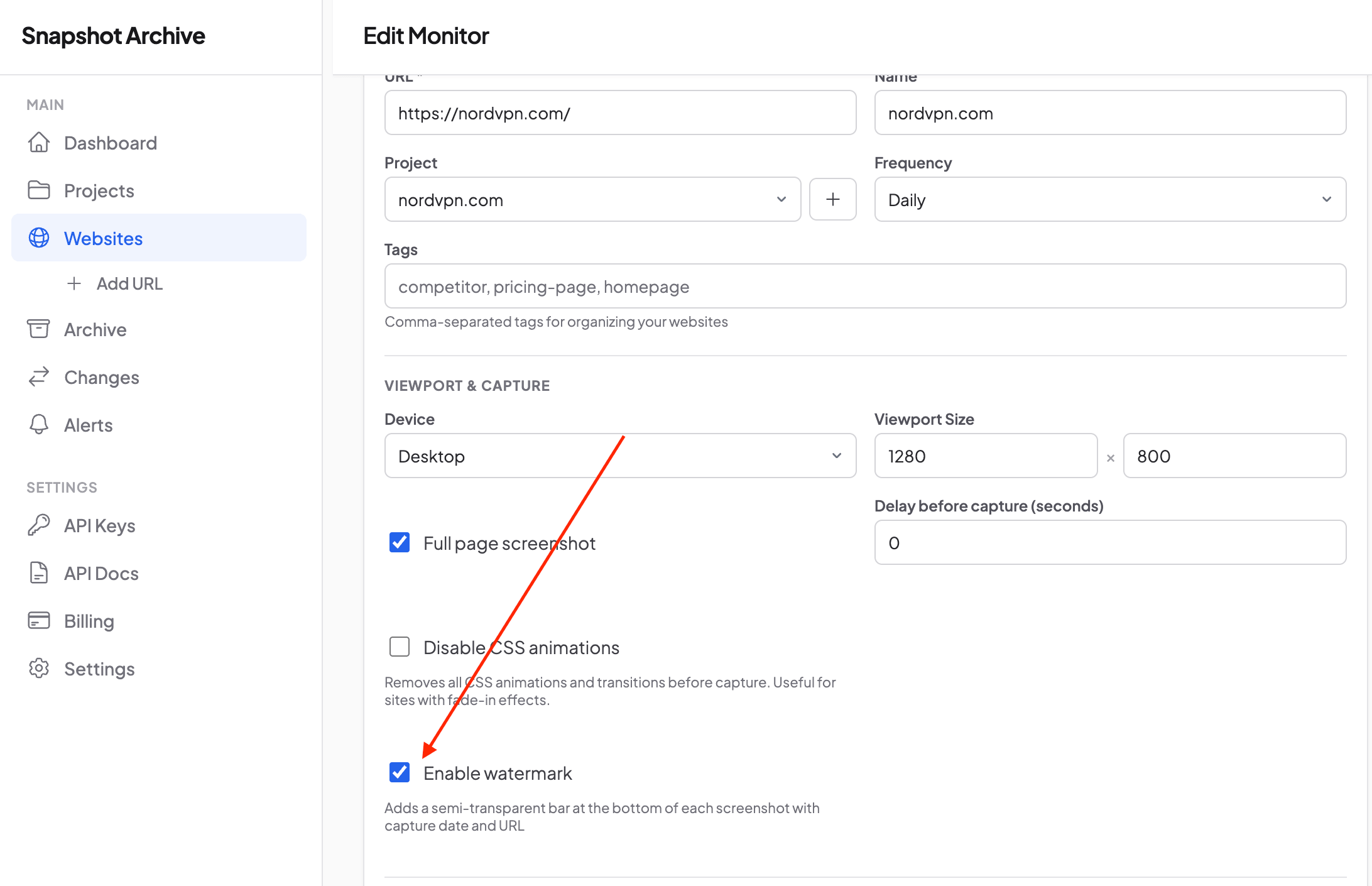Click the Delay before capture field
1372x886 pixels.
pos(1110,542)
